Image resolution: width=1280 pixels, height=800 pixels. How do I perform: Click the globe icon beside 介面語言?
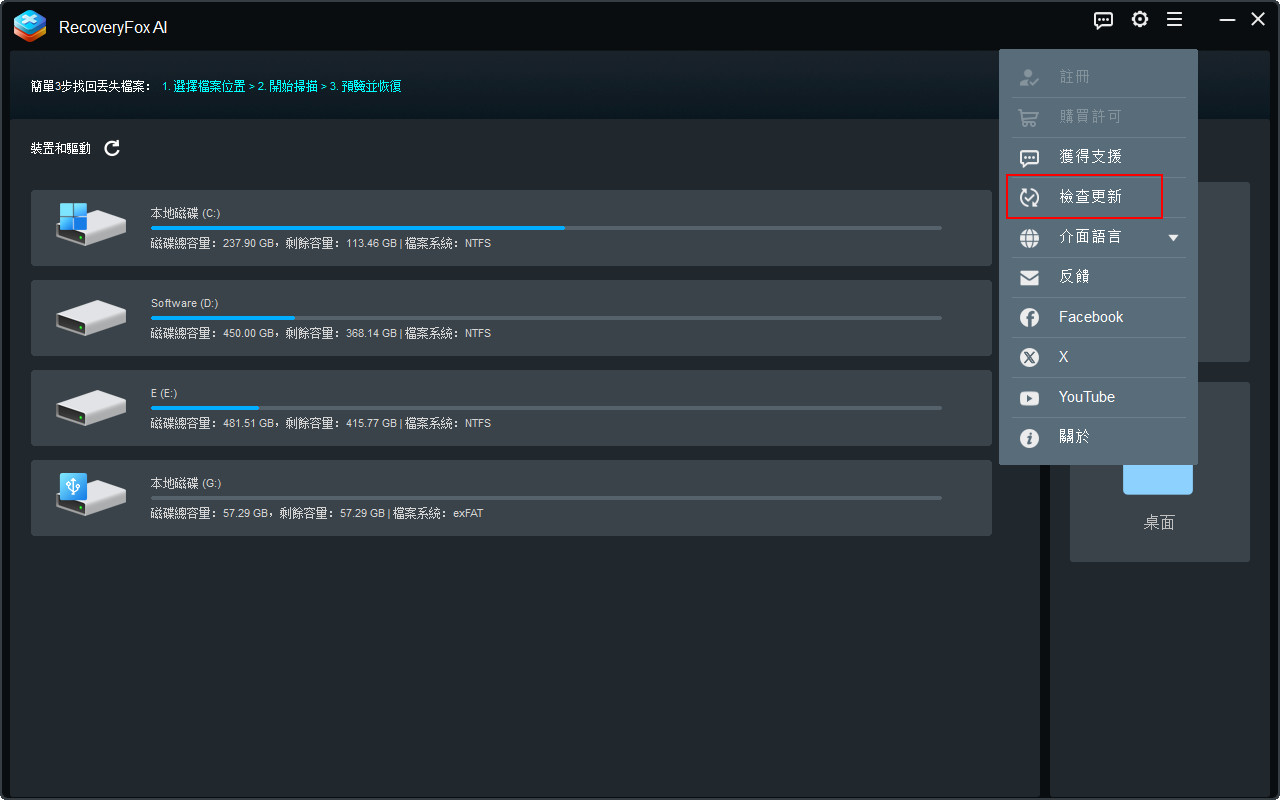1029,237
